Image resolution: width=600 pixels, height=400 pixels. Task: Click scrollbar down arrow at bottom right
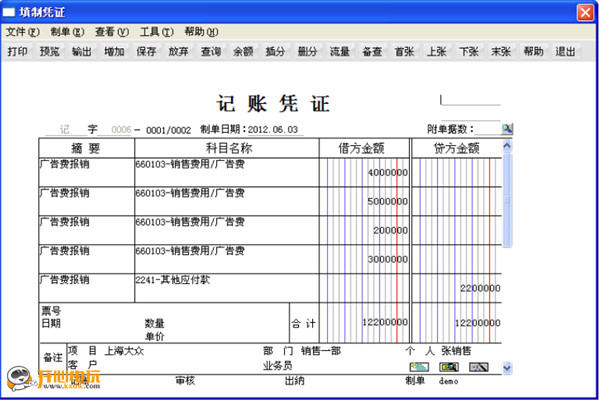pyautogui.click(x=507, y=368)
